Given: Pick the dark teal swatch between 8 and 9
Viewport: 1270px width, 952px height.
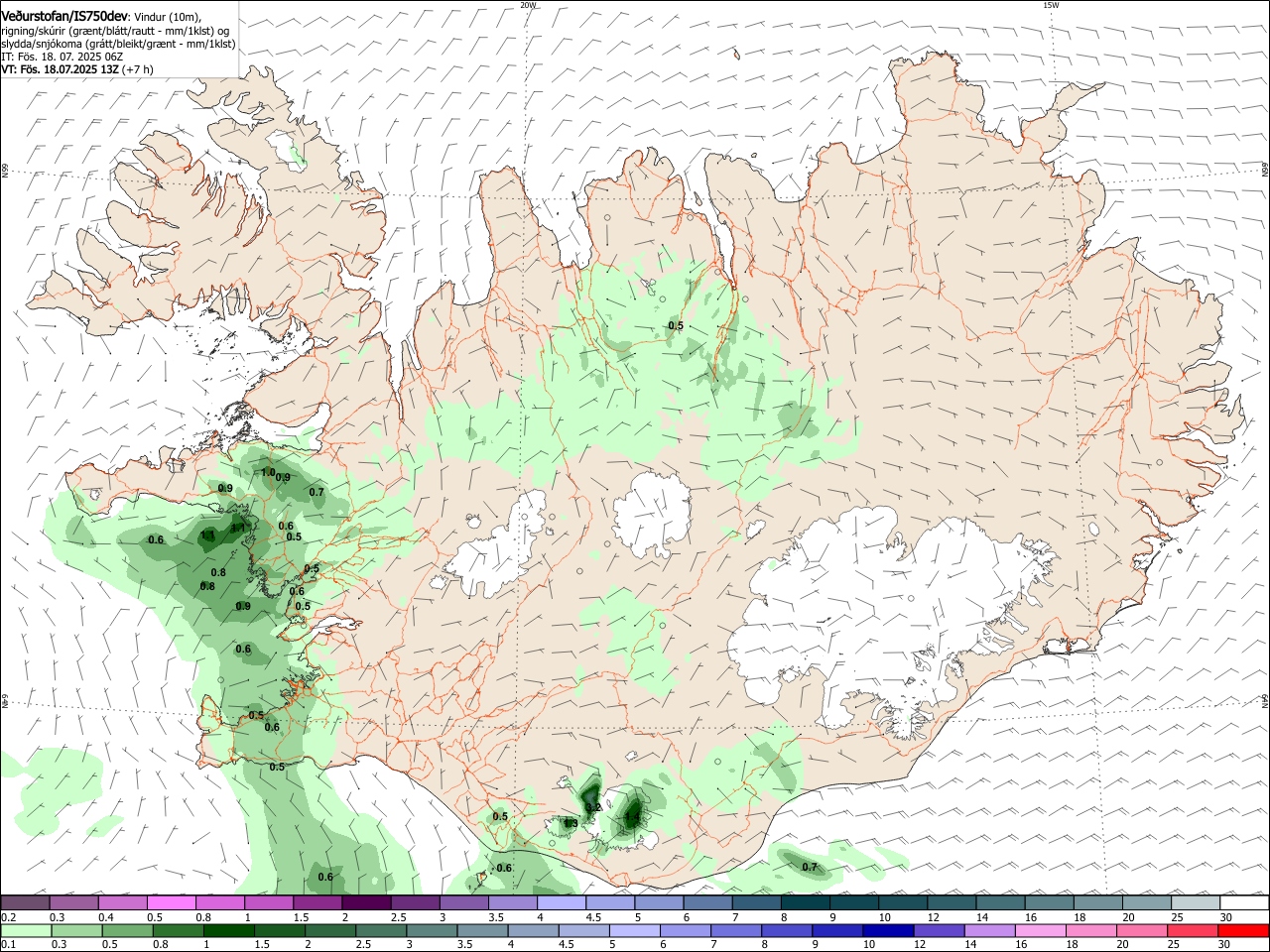Looking at the screenshot, I should 806,902.
